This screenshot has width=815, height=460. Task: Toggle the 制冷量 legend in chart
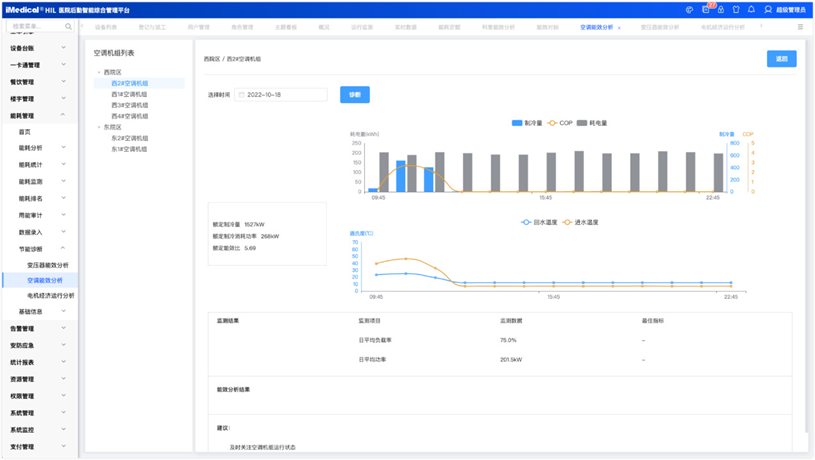527,123
